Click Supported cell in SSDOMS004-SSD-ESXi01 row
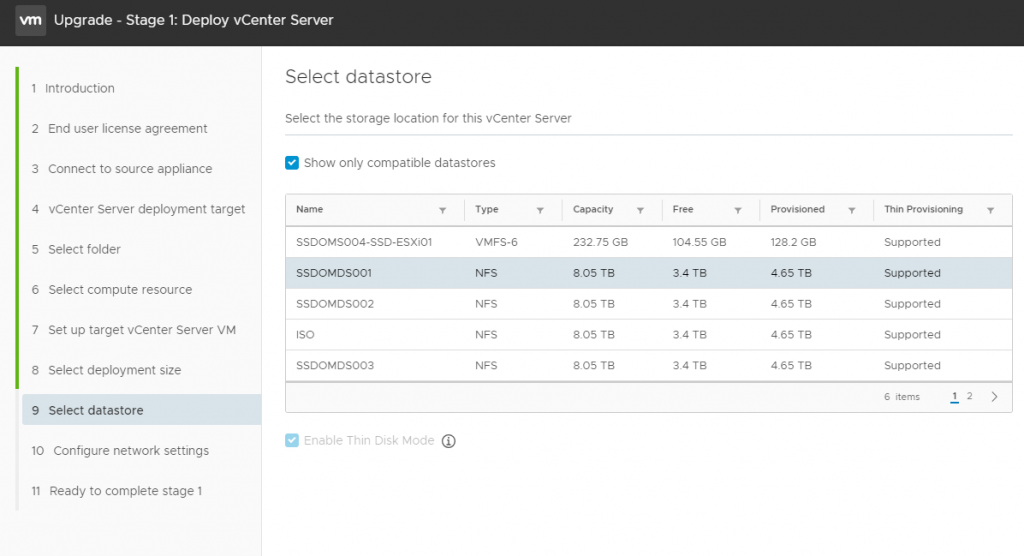This screenshot has height=556, width=1024. tap(912, 242)
